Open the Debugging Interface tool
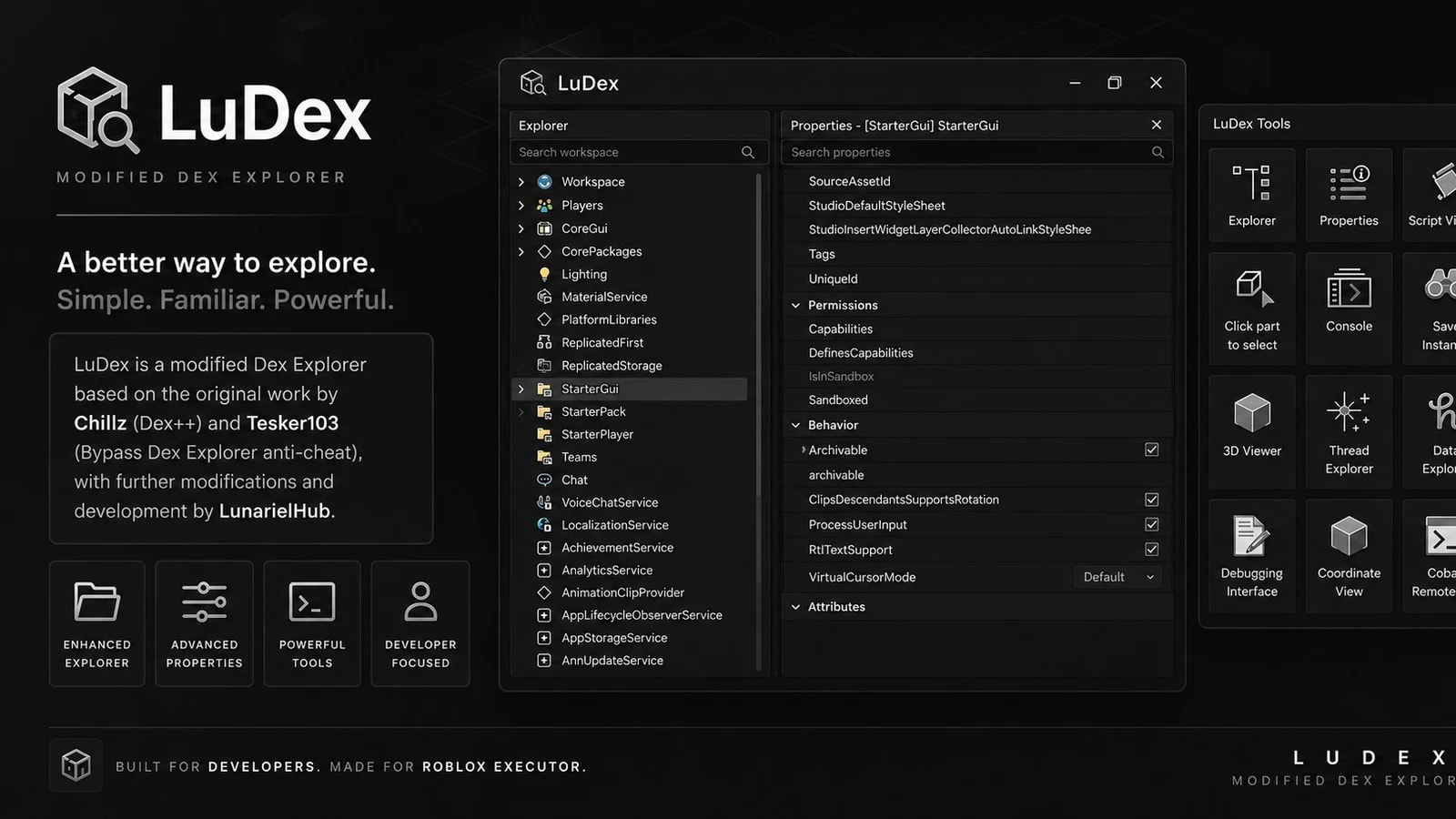This screenshot has height=819, width=1456. pos(1251,555)
